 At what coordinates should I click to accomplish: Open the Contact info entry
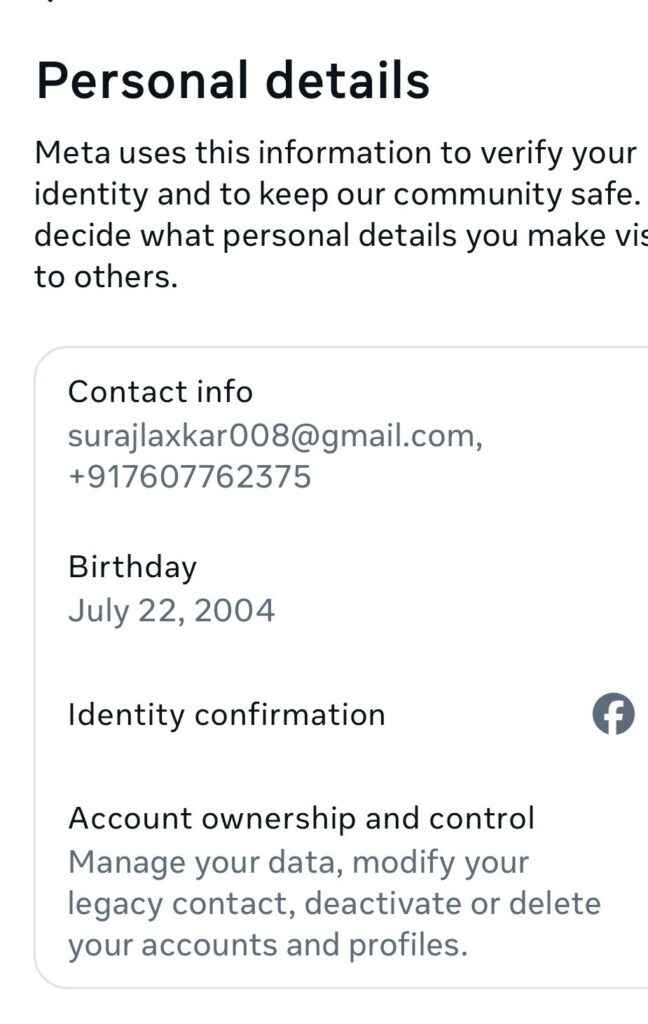[x=342, y=435]
